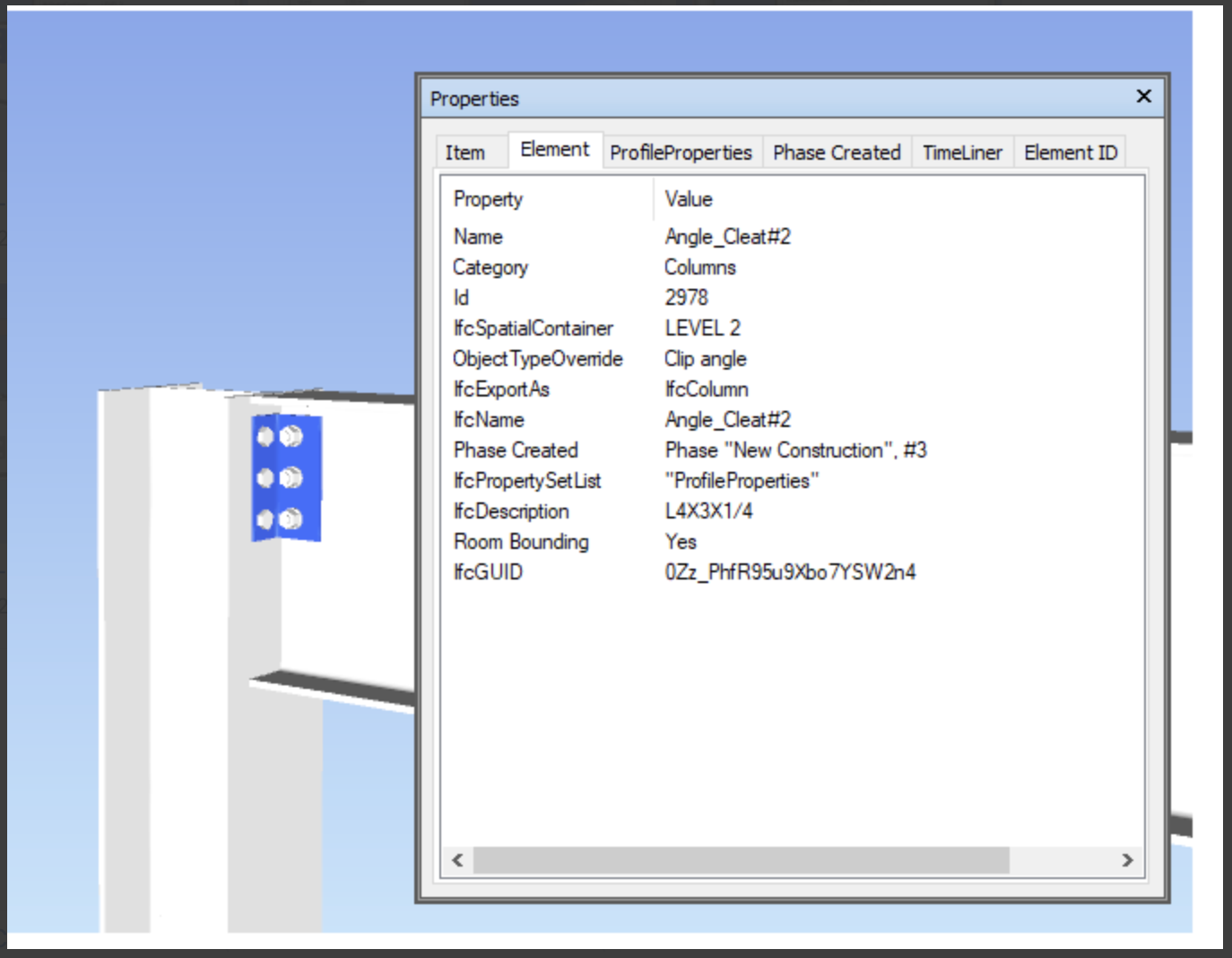Switch to the ProfileProperties tab
The width and height of the screenshot is (1232, 958).
682,152
